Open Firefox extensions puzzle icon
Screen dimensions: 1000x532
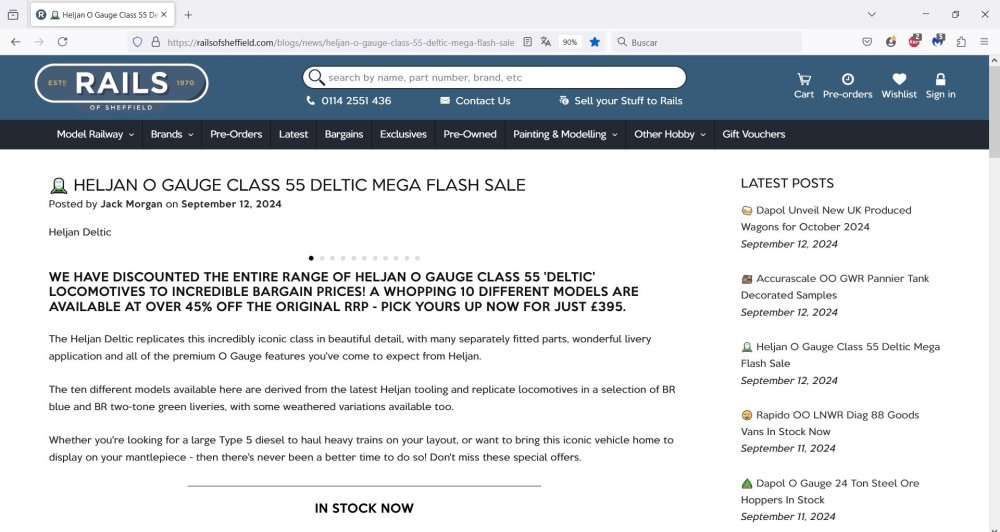click(x=961, y=42)
